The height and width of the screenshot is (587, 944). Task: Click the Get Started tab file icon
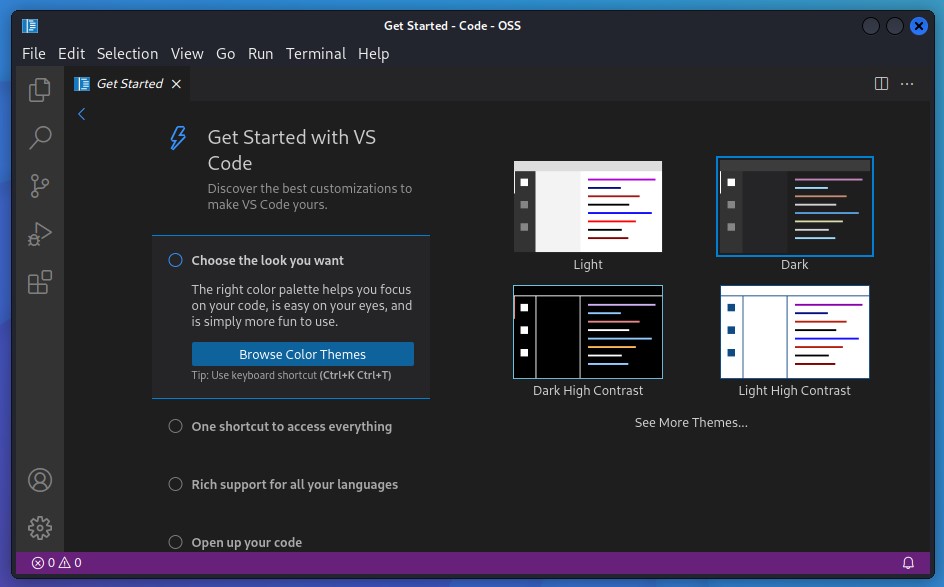82,84
